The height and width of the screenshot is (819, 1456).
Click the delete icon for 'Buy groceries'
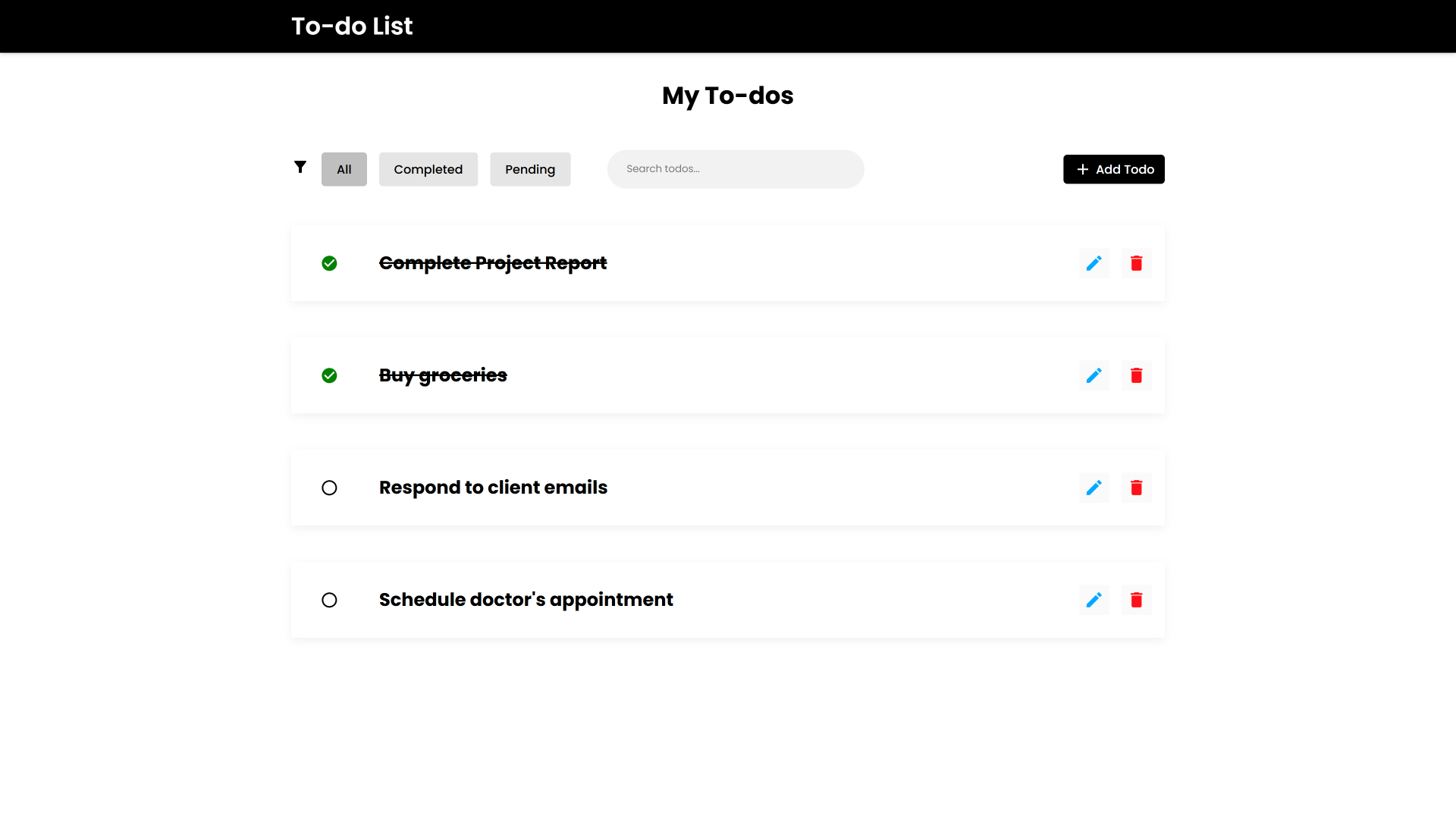click(1136, 375)
